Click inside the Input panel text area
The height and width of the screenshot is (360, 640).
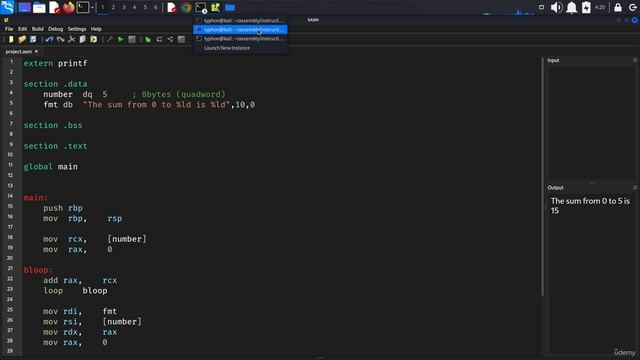pyautogui.click(x=591, y=122)
